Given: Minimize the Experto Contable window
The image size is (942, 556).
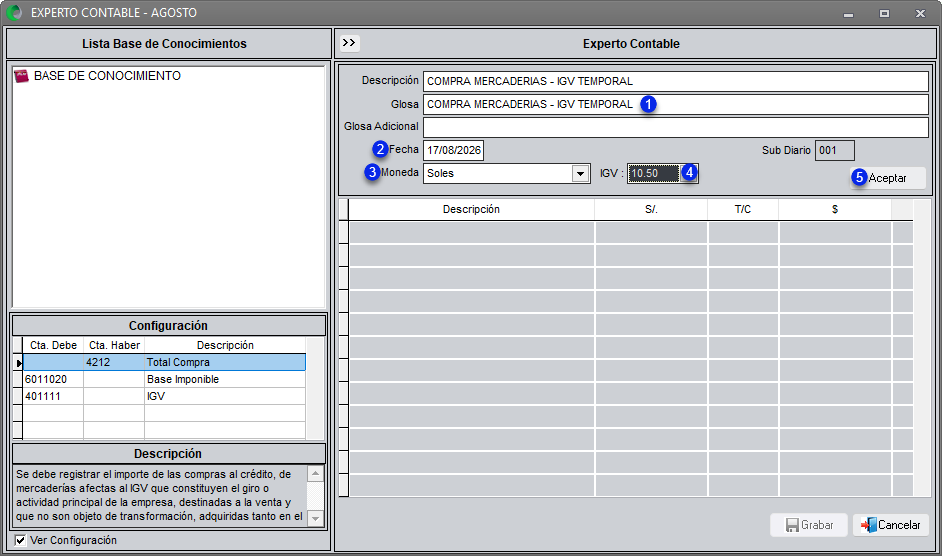Looking at the screenshot, I should tap(848, 13).
